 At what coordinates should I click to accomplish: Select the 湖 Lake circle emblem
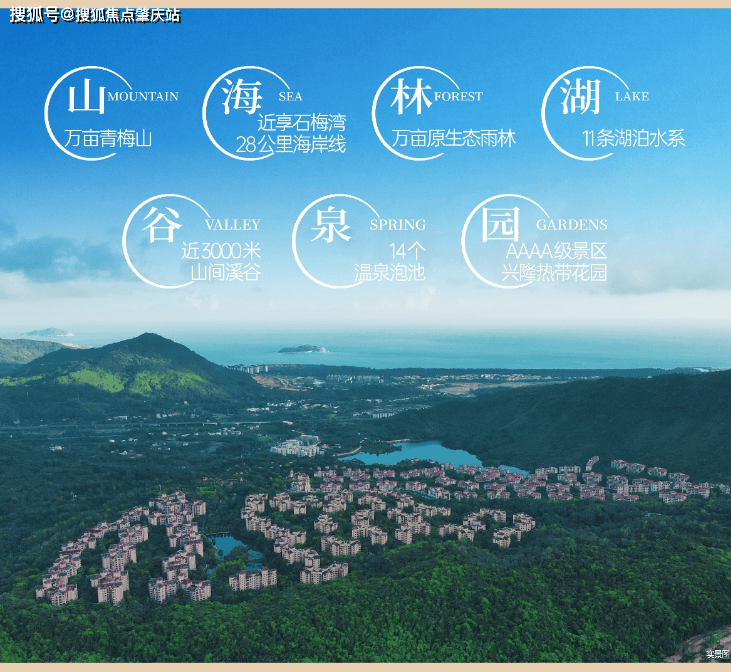(580, 99)
